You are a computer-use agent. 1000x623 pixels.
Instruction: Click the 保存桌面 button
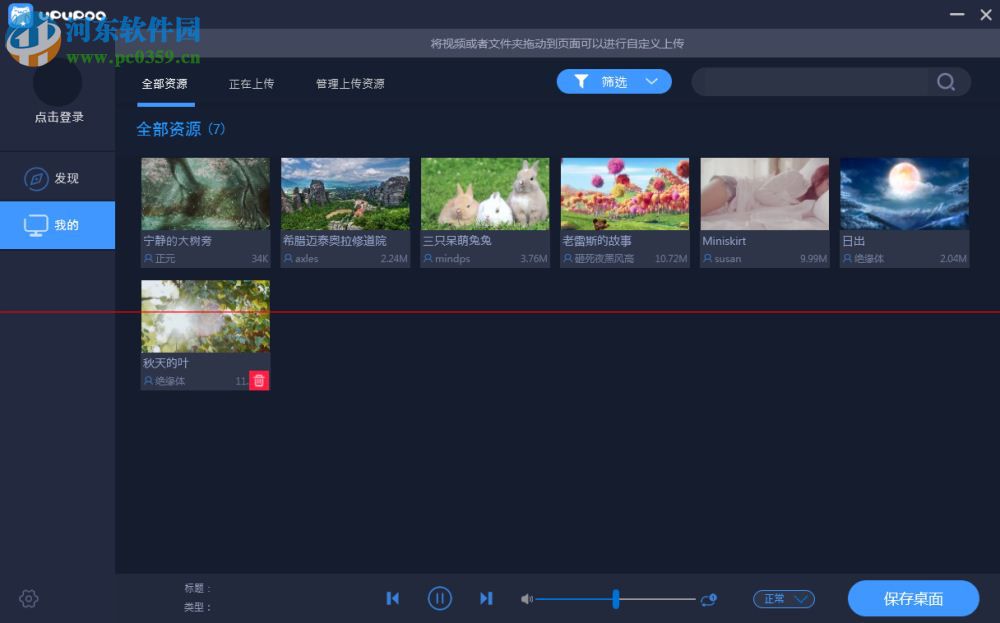click(x=913, y=598)
